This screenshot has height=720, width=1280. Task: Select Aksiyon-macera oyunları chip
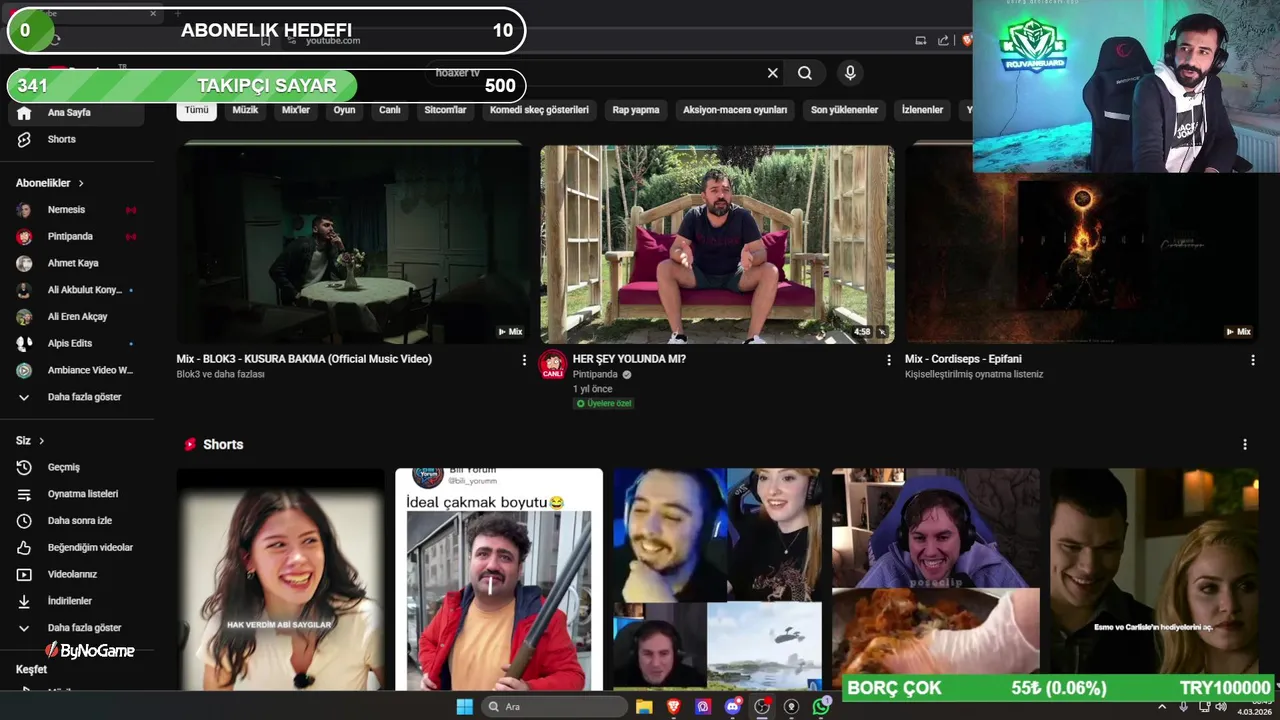(x=735, y=110)
